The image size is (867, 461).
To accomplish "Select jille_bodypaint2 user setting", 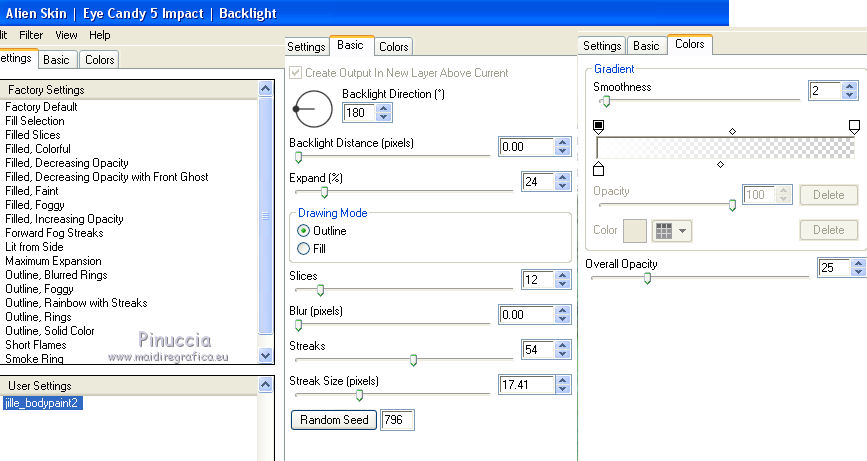I will [42, 403].
